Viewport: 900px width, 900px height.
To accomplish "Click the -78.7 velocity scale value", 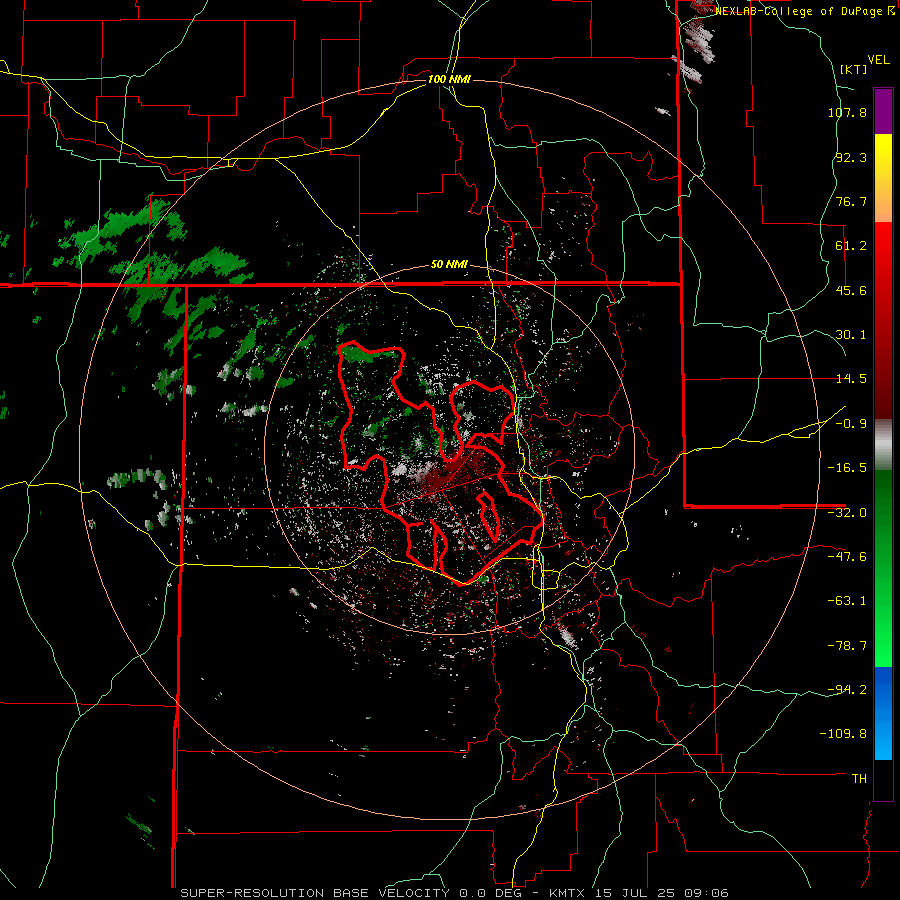I will coord(847,646).
